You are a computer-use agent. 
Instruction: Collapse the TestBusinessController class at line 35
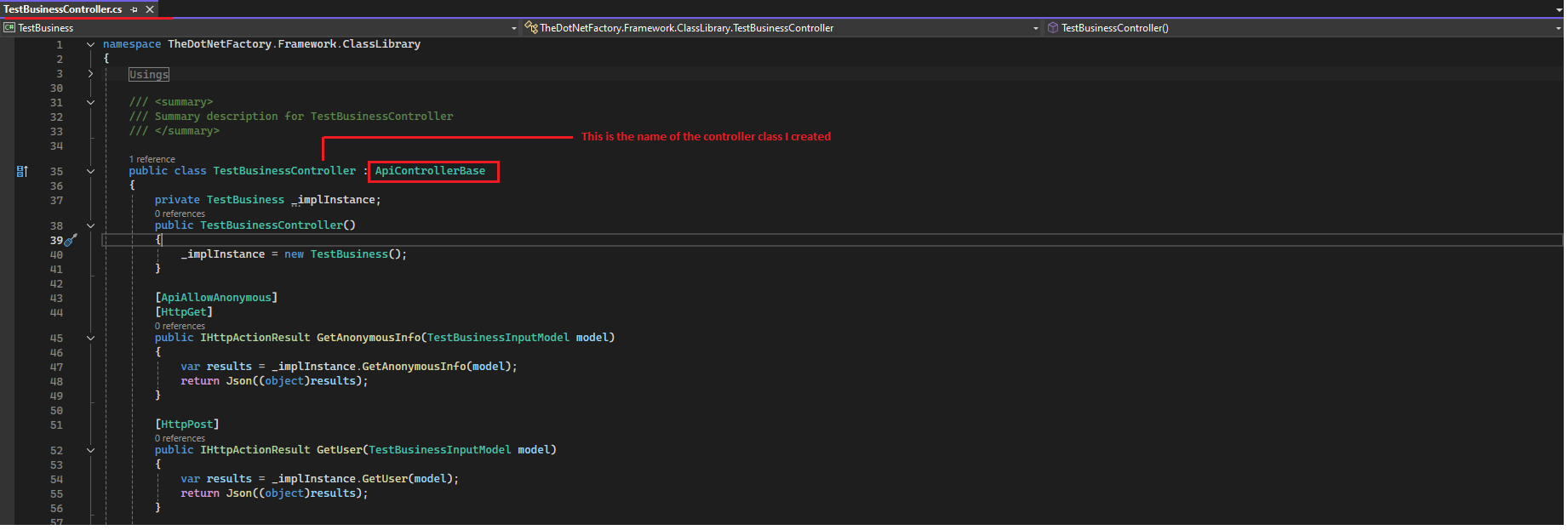[x=90, y=171]
